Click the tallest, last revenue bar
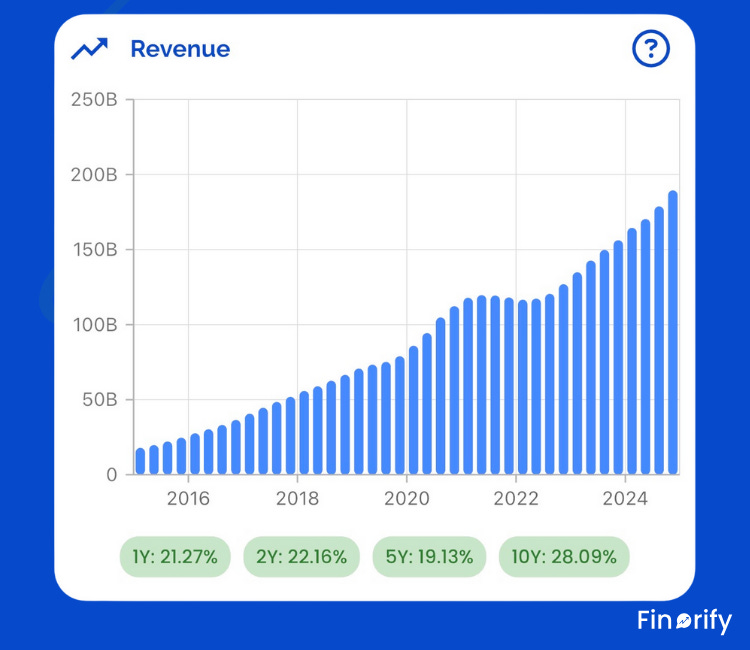This screenshot has height=650, width=750. point(673,332)
